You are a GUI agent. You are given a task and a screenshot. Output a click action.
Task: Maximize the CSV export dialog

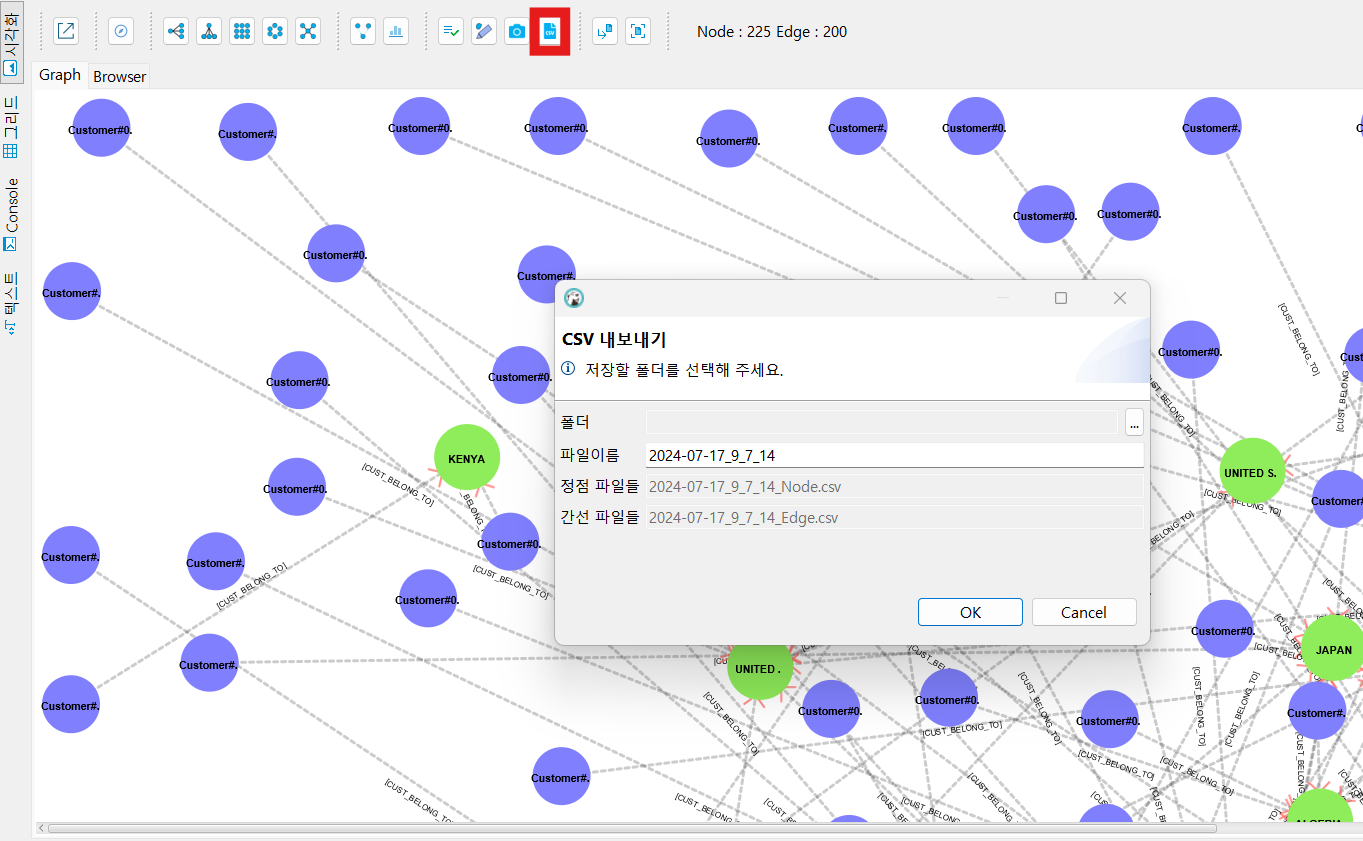click(1061, 298)
